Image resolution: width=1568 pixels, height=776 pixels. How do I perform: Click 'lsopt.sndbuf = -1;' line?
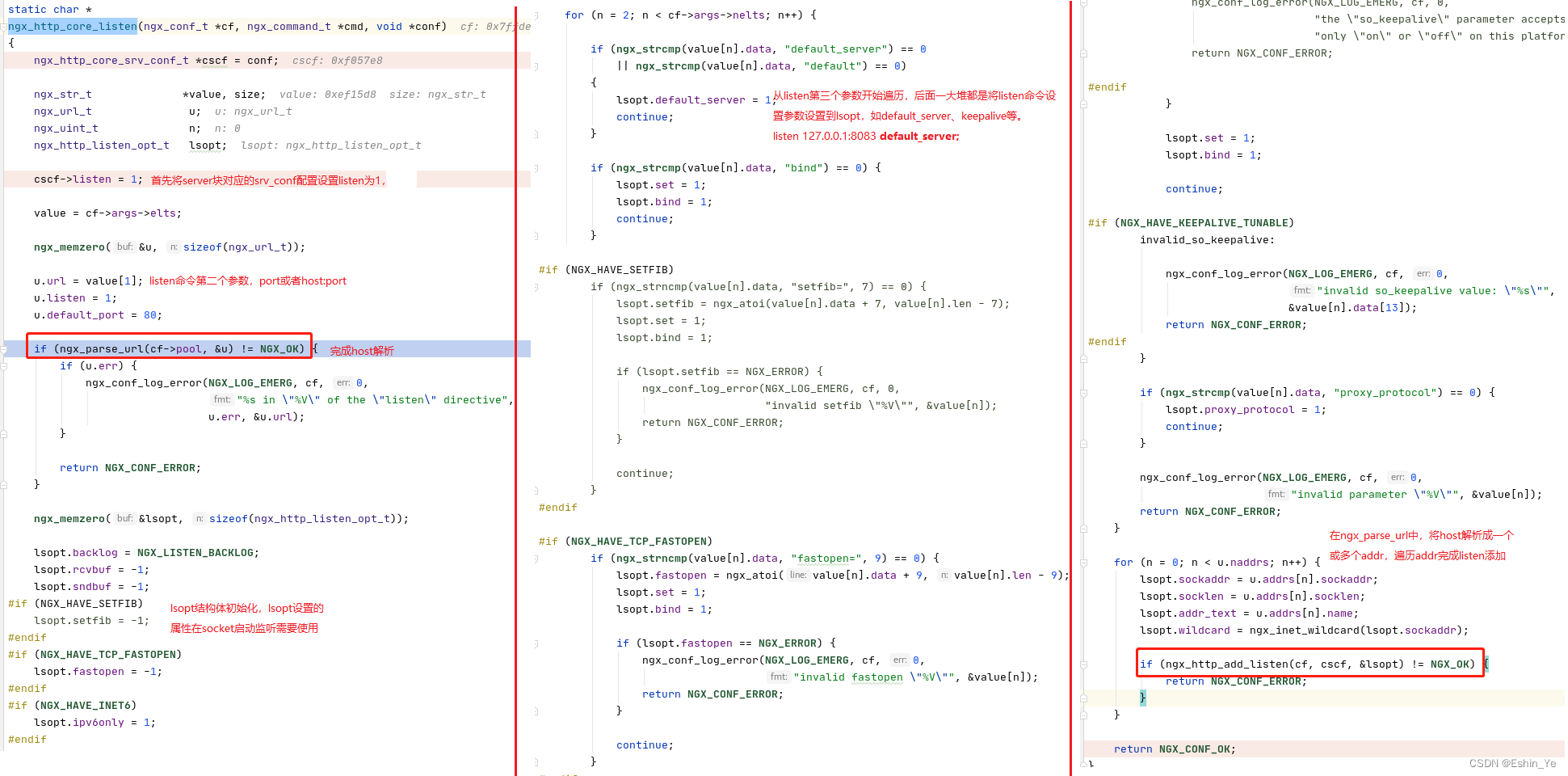[x=91, y=587]
